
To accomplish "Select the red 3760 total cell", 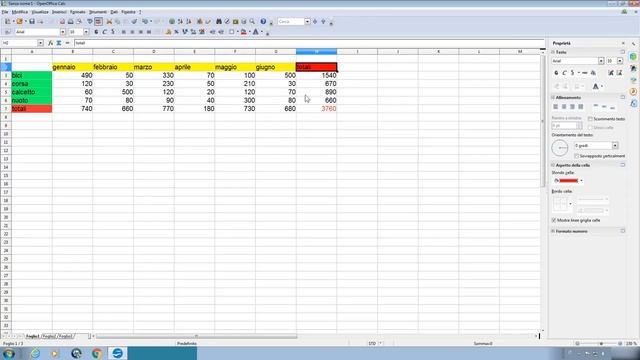I will click(316, 109).
